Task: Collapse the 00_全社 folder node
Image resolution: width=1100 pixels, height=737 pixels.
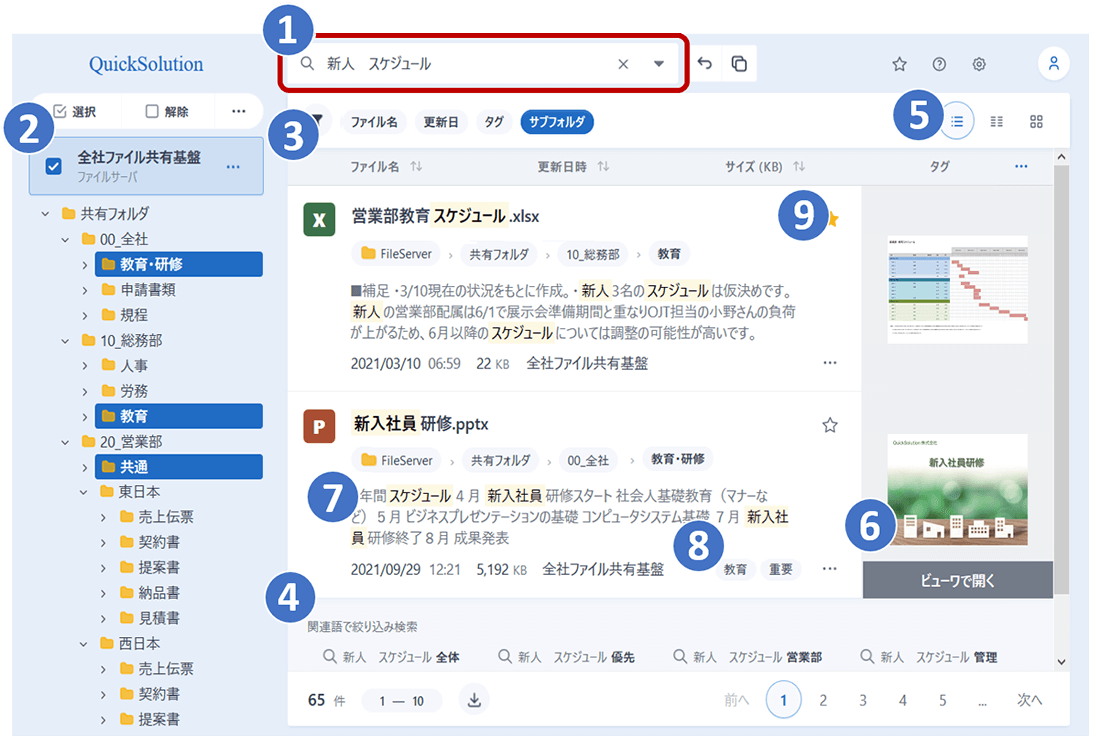Action: tap(65, 240)
